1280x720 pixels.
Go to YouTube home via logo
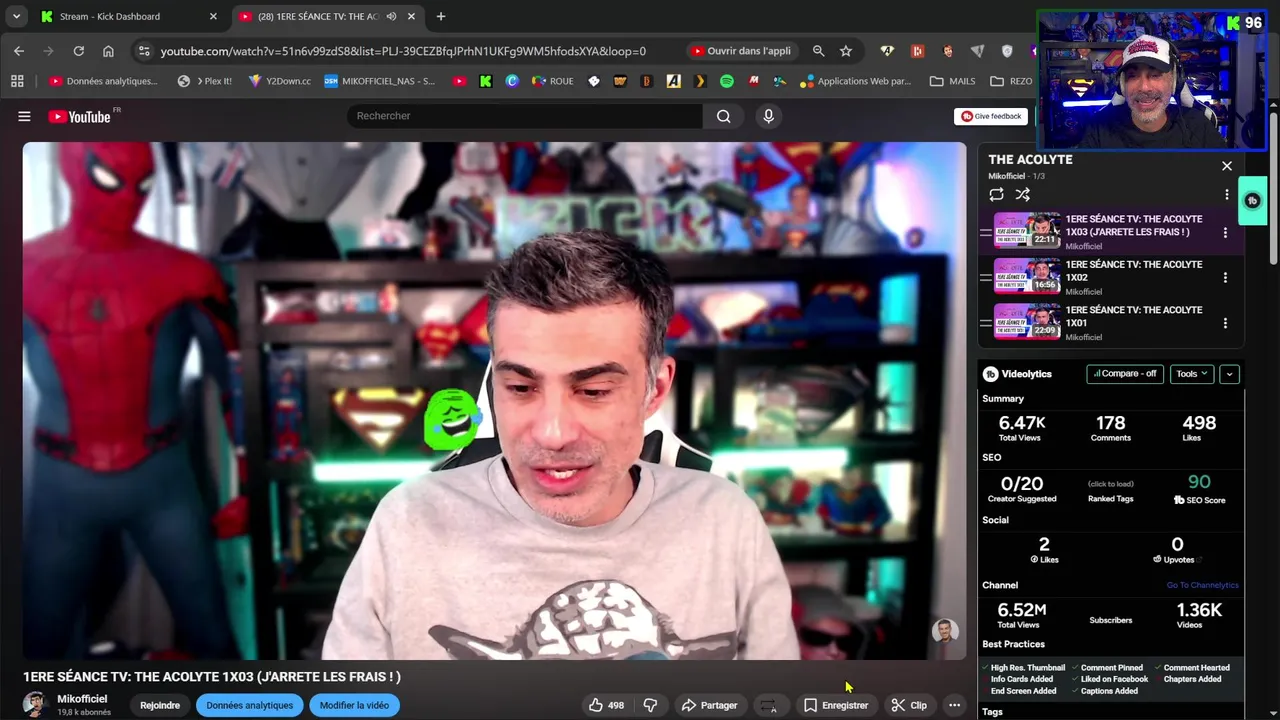coord(79,117)
